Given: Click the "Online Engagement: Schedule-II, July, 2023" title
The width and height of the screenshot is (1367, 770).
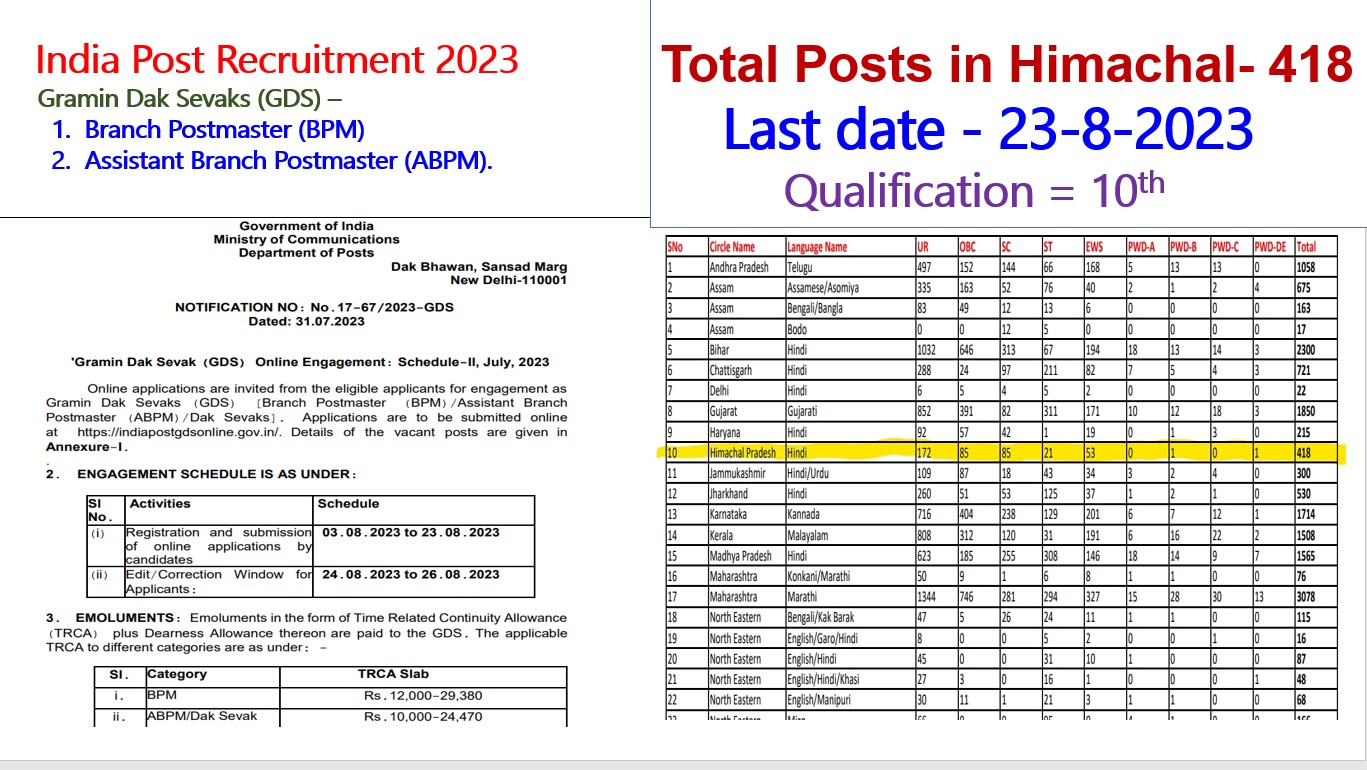Looking at the screenshot, I should click(x=402, y=362).
